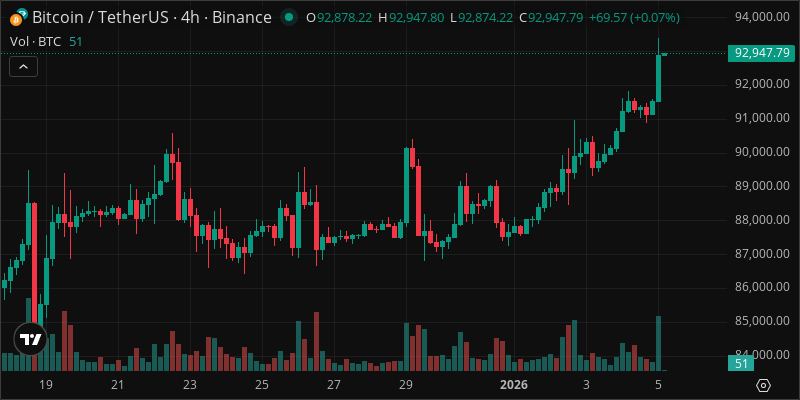This screenshot has height=400, width=800.
Task: Click the 92,000.00 price axis label
Action: point(762,84)
